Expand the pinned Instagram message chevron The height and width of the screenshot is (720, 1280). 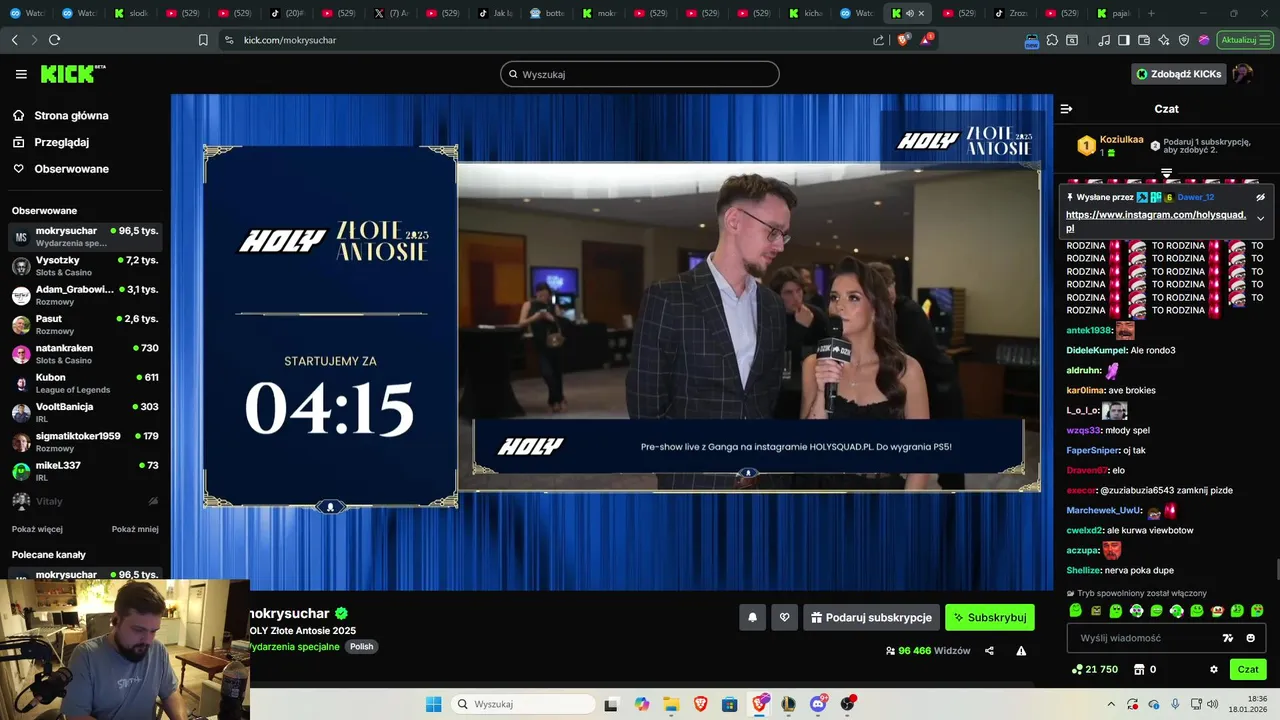pyautogui.click(x=1260, y=218)
